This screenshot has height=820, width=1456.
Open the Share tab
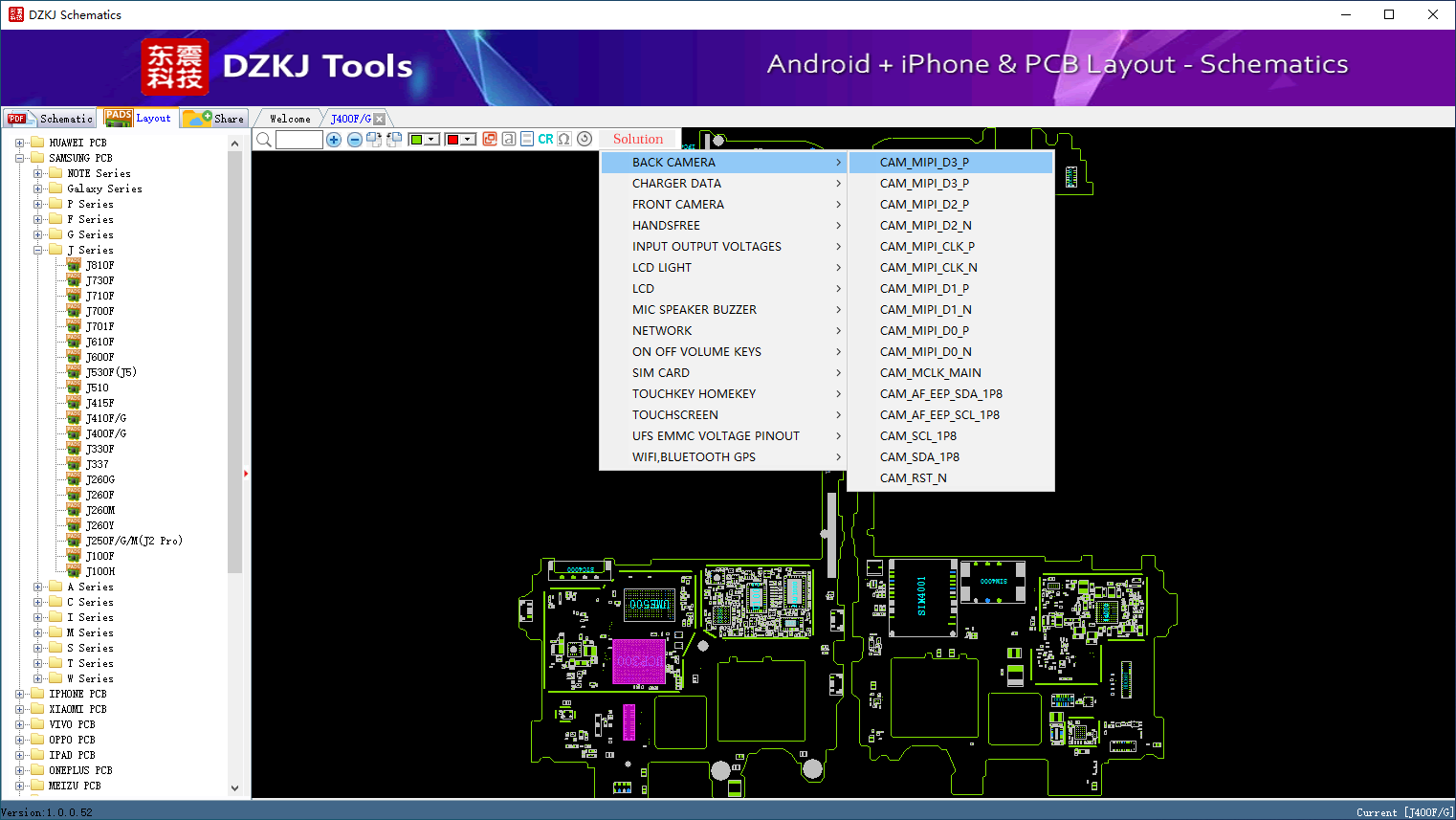(x=214, y=119)
